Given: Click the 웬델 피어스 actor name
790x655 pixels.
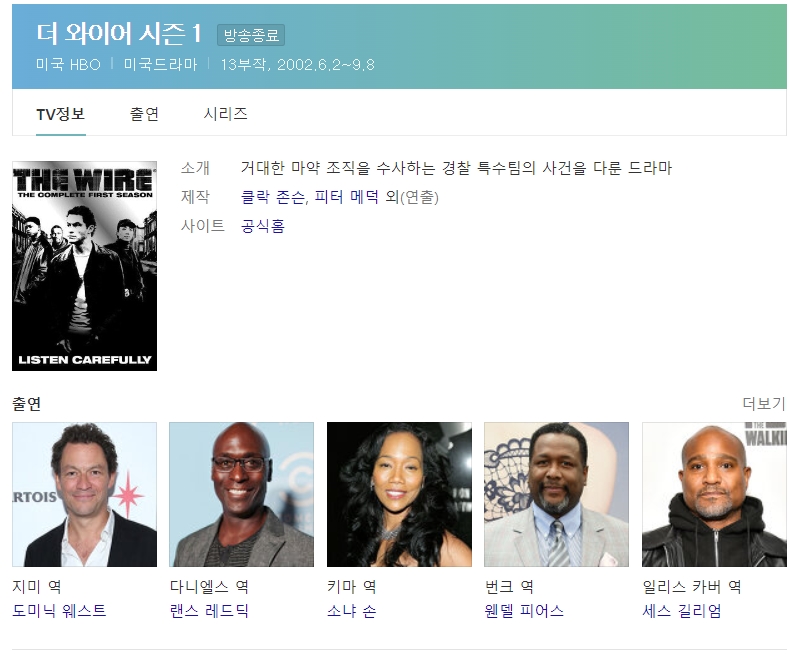Looking at the screenshot, I should pyautogui.click(x=524, y=611).
